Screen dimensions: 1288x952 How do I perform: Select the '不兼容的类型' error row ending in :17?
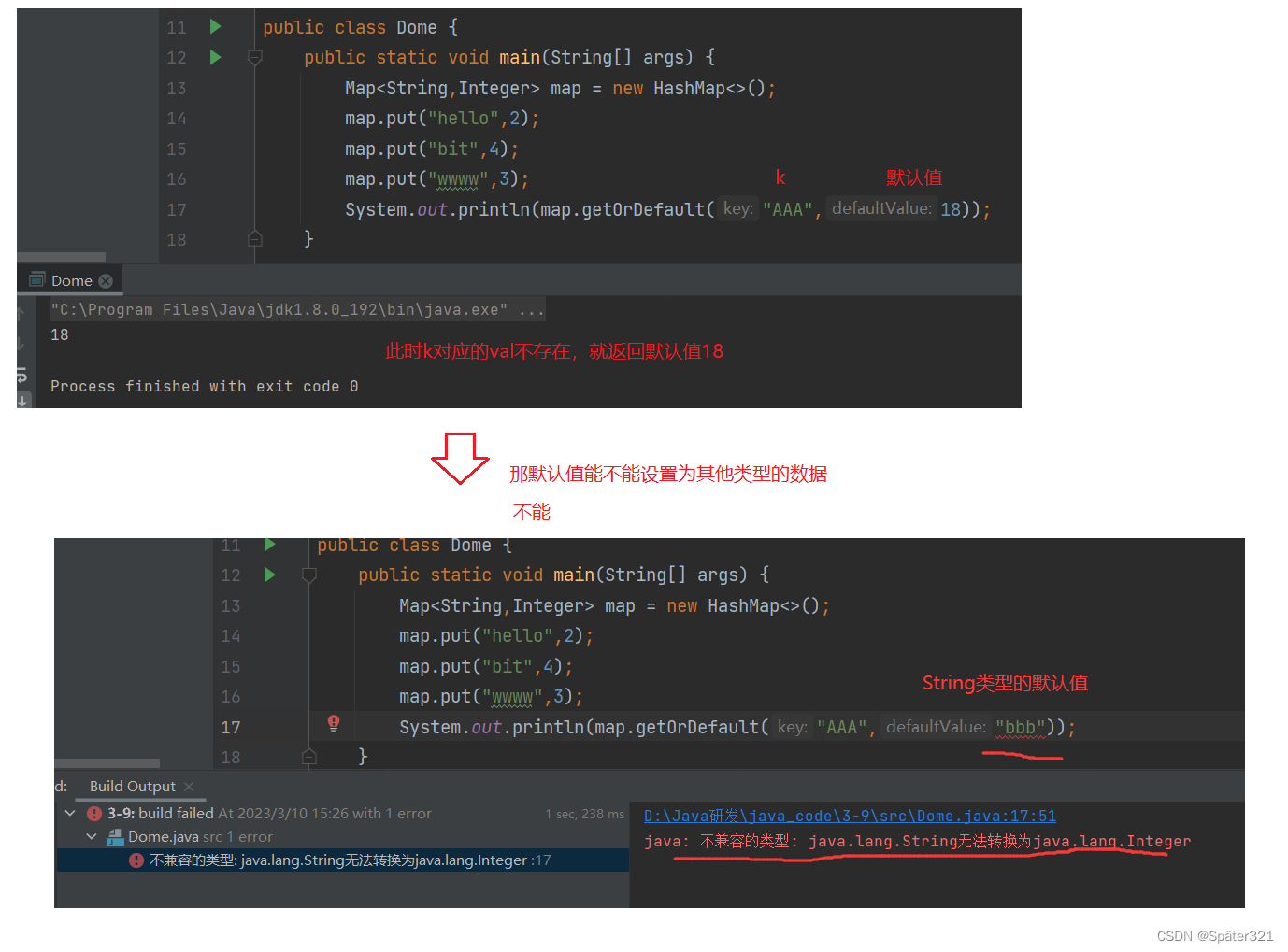pyautogui.click(x=343, y=860)
